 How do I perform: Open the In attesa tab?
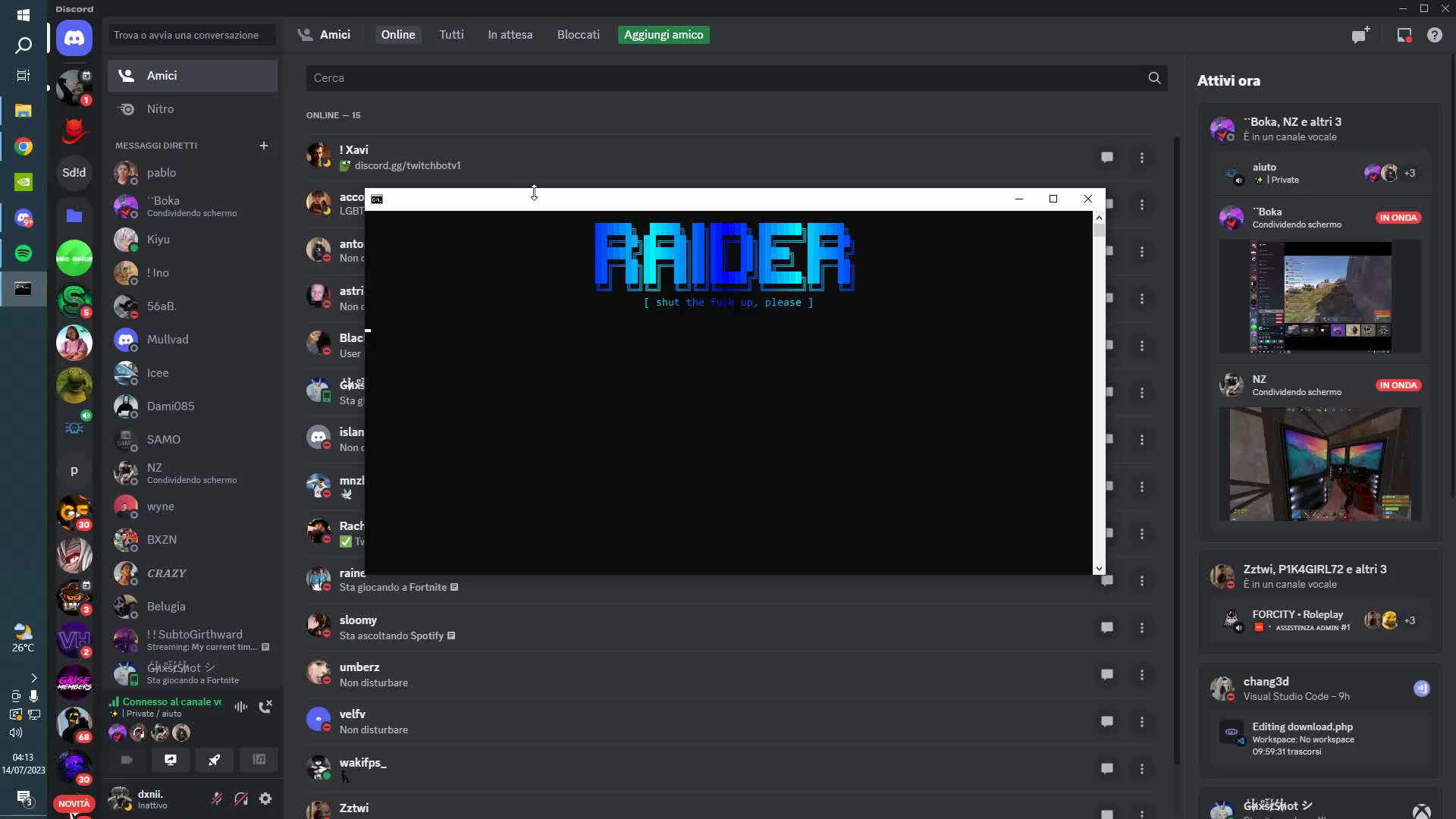pyautogui.click(x=510, y=34)
